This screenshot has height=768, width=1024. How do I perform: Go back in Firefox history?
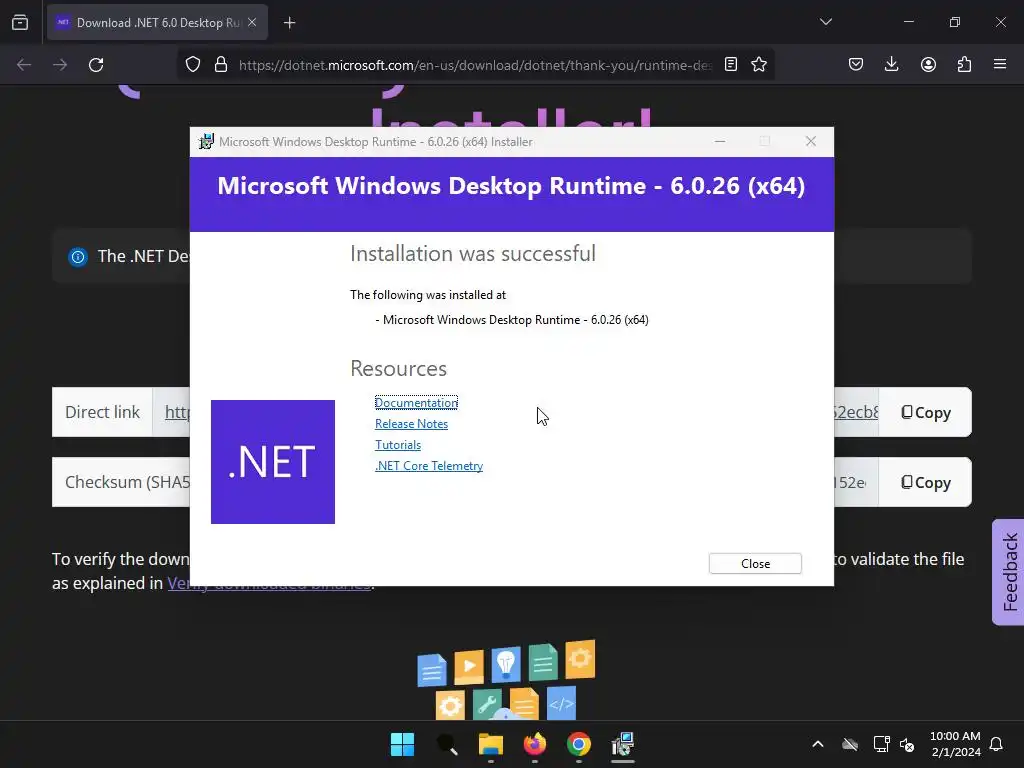point(24,65)
